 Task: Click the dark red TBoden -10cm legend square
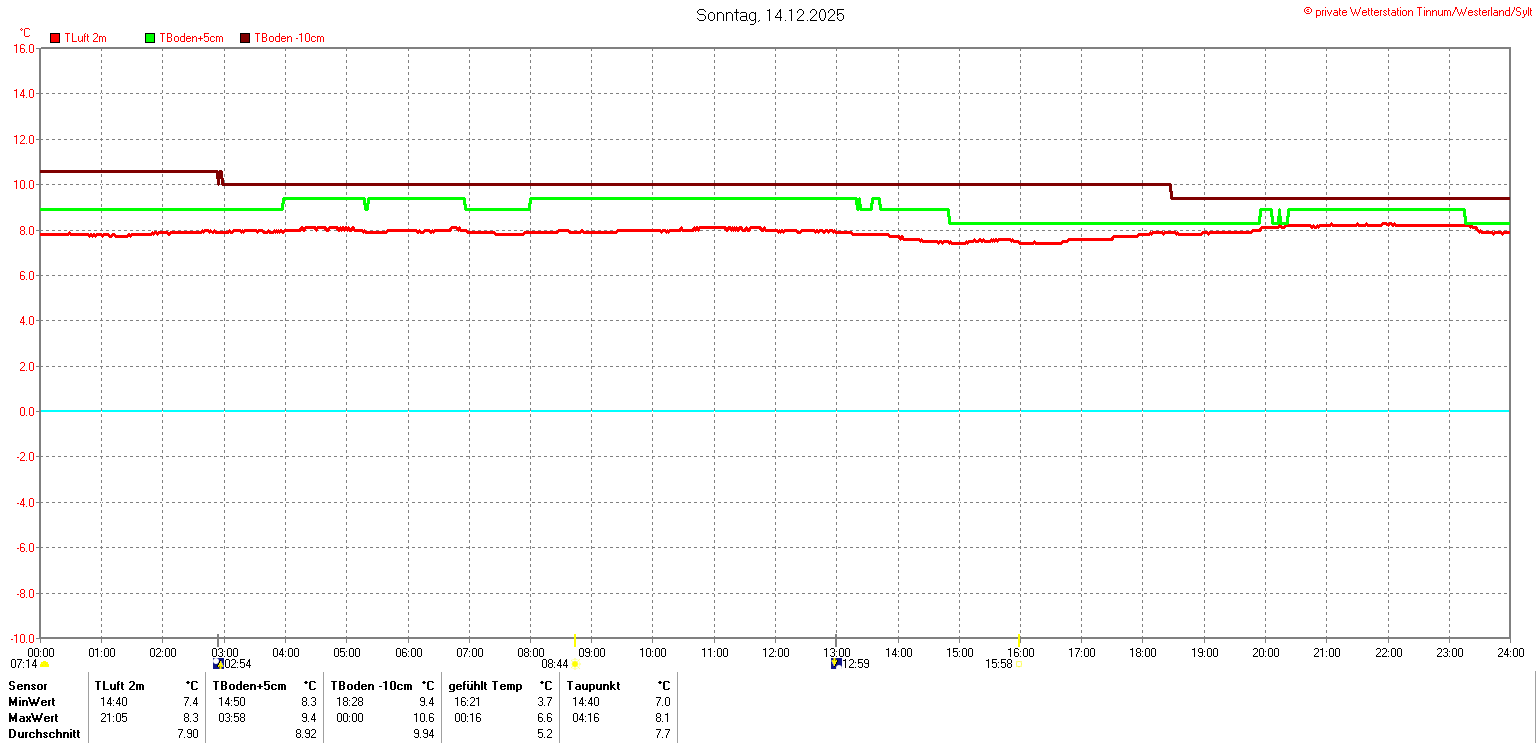(x=245, y=38)
